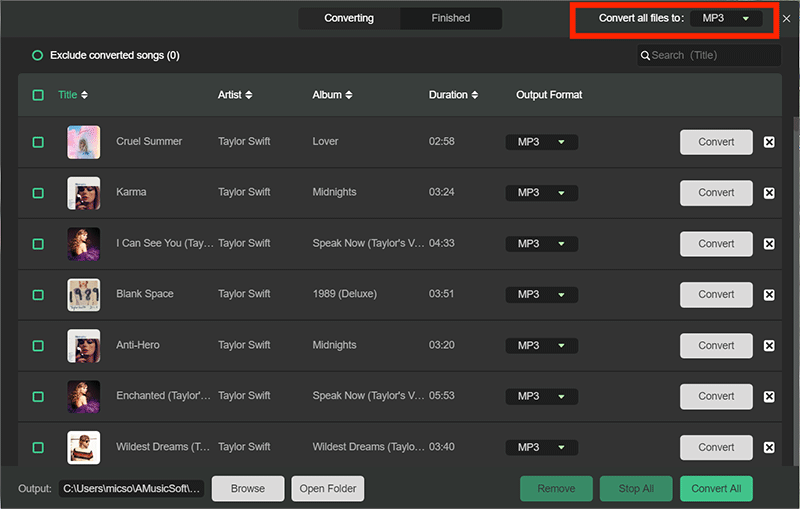Remove Anti-Hero row with X icon
This screenshot has height=509, width=800.
pyautogui.click(x=769, y=346)
